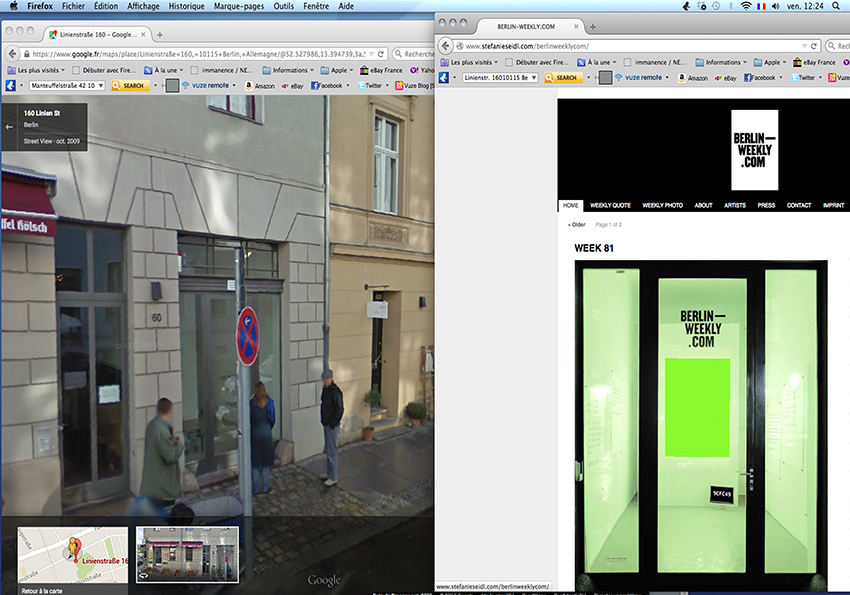Image resolution: width=850 pixels, height=595 pixels.
Task: Go back in the Berlin-Weekly Firefox window
Action: 446,46
